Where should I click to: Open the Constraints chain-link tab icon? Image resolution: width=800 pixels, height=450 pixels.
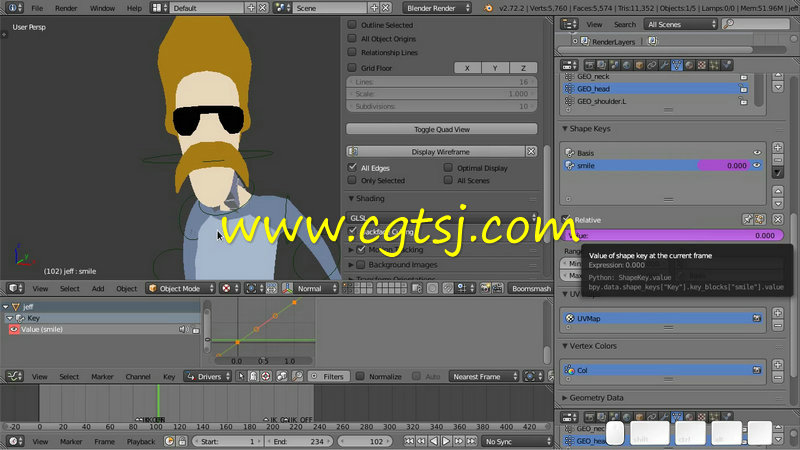[652, 65]
